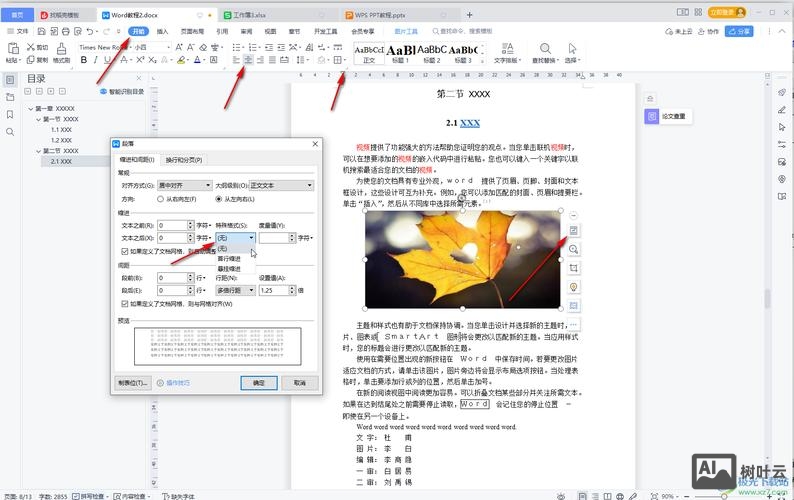Screen dimensions: 794x500
Task: Click the align left paragraph icon
Action: 236,60
